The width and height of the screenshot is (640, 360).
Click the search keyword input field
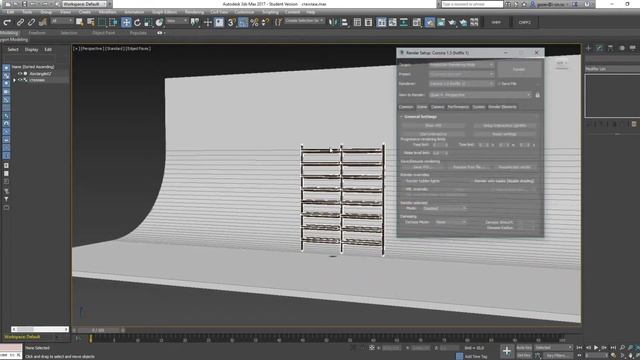472,4
